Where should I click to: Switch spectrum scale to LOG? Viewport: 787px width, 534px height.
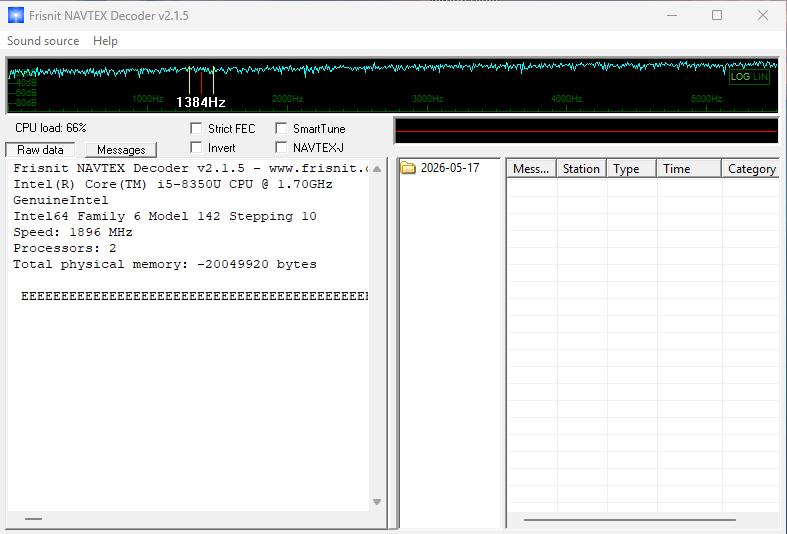tap(740, 77)
